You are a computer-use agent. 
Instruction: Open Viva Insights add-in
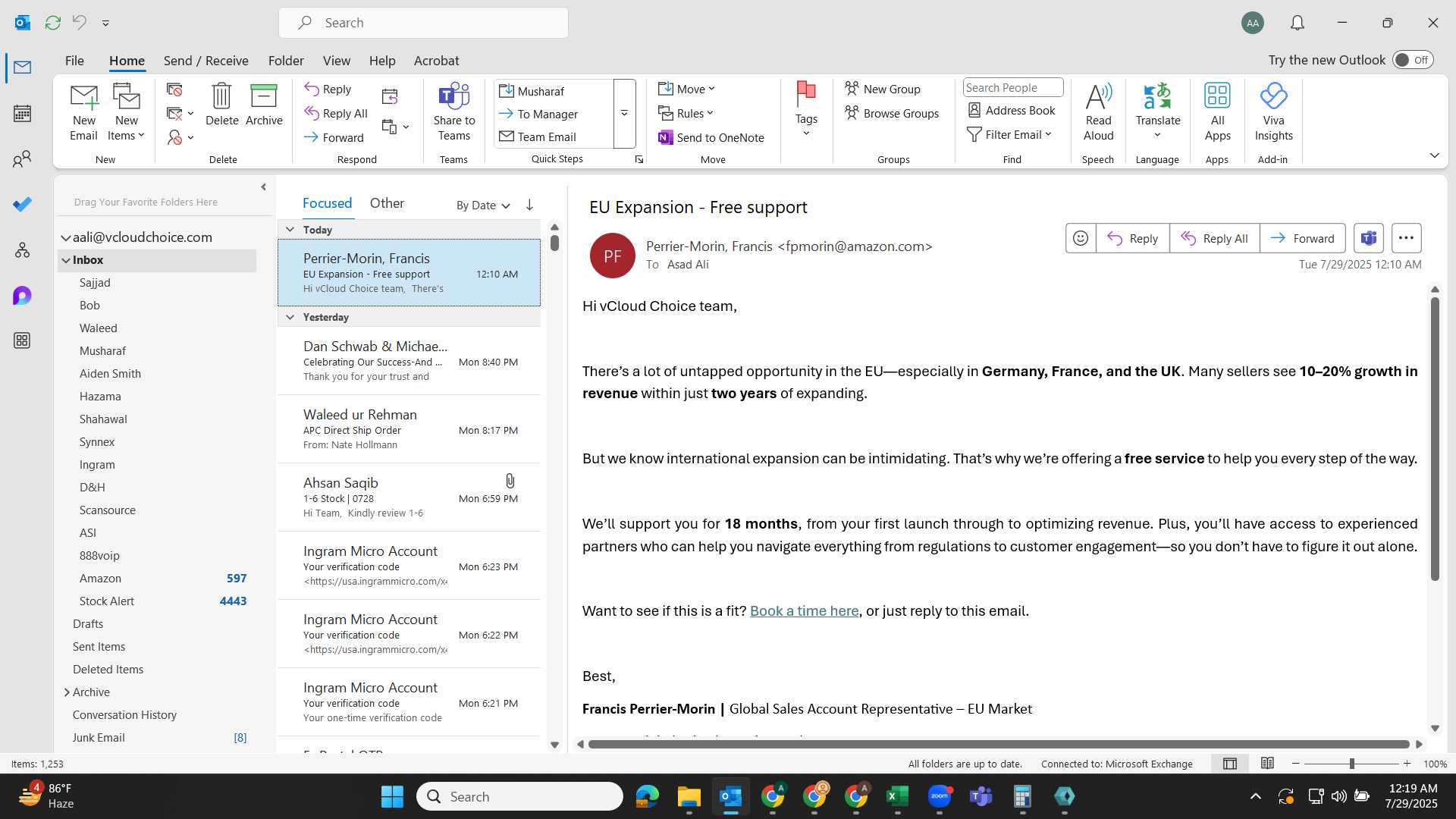pos(1273,112)
